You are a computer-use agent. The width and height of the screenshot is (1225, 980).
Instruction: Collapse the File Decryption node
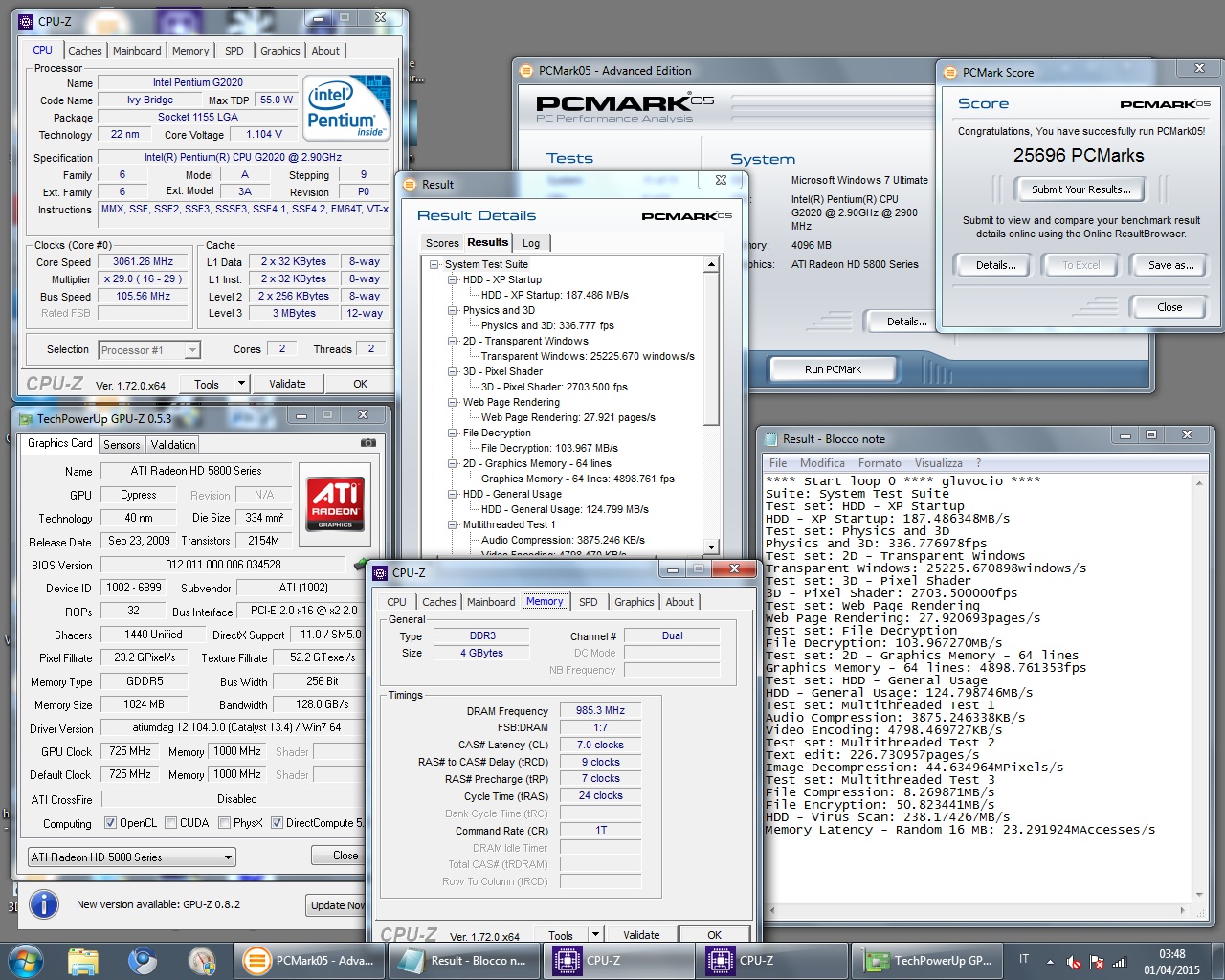(x=453, y=433)
